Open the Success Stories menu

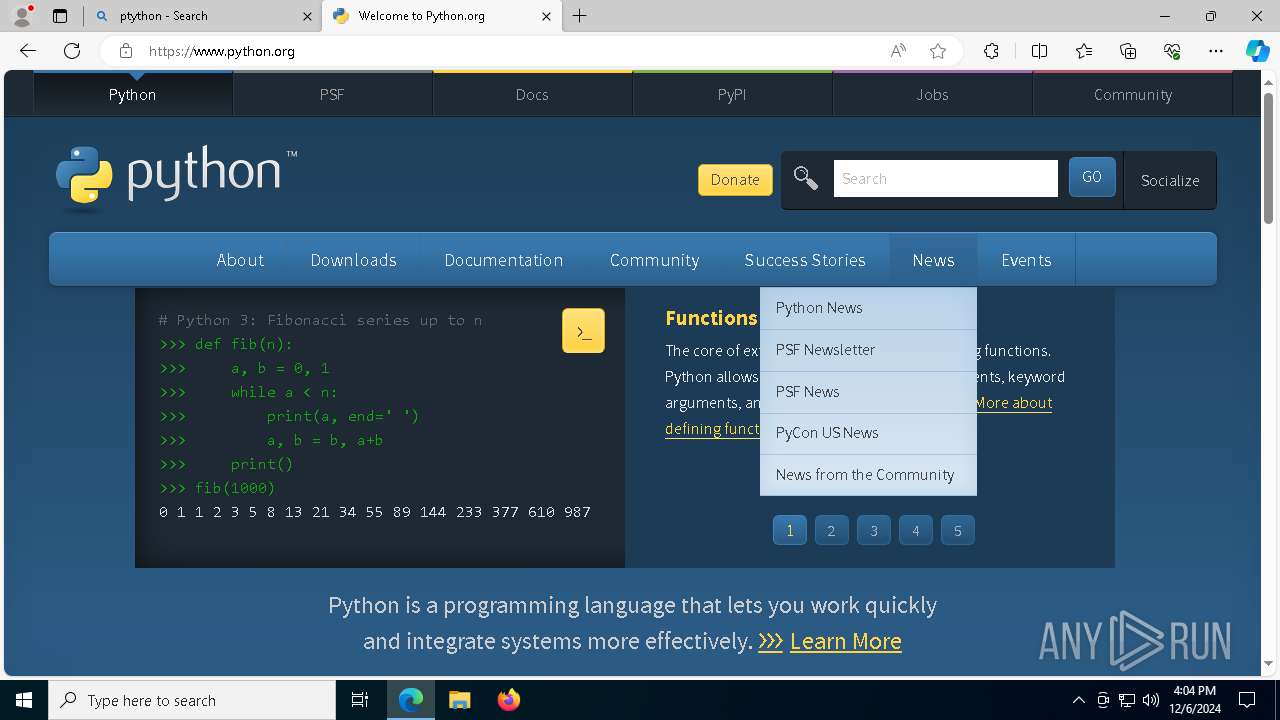pyautogui.click(x=805, y=260)
